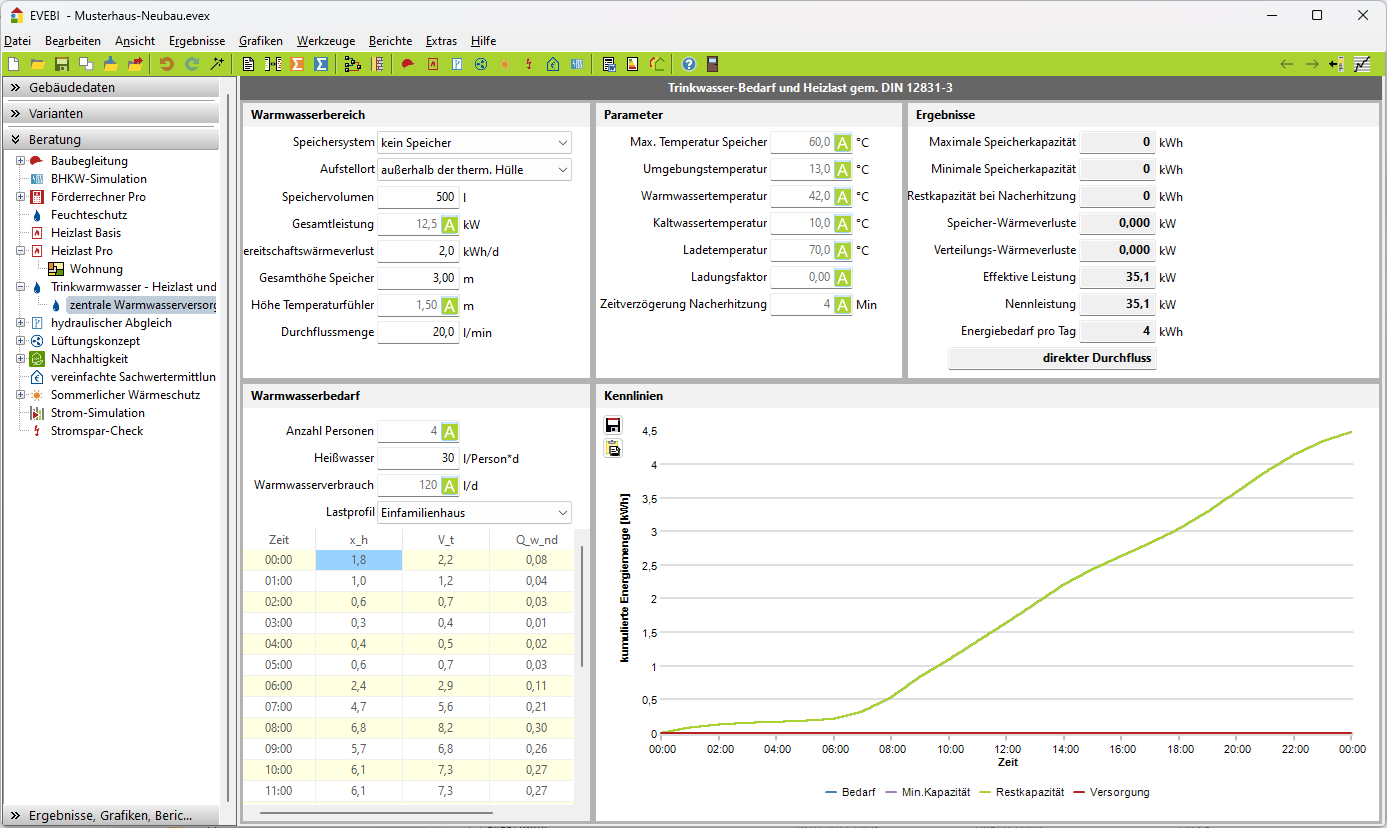This screenshot has width=1387, height=828.
Task: Save the Kennlinien chart with the floppy icon
Action: [613, 426]
